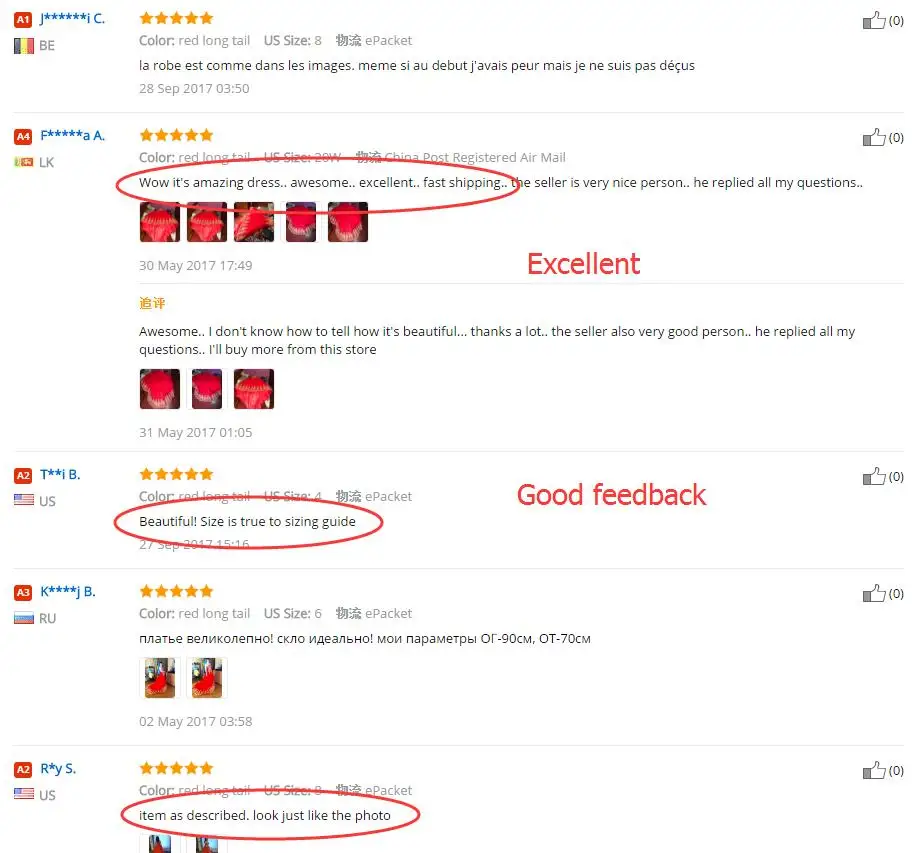The width and height of the screenshot is (918, 853).
Task: Like R*y S.'s review with thumbs-up
Action: [874, 770]
